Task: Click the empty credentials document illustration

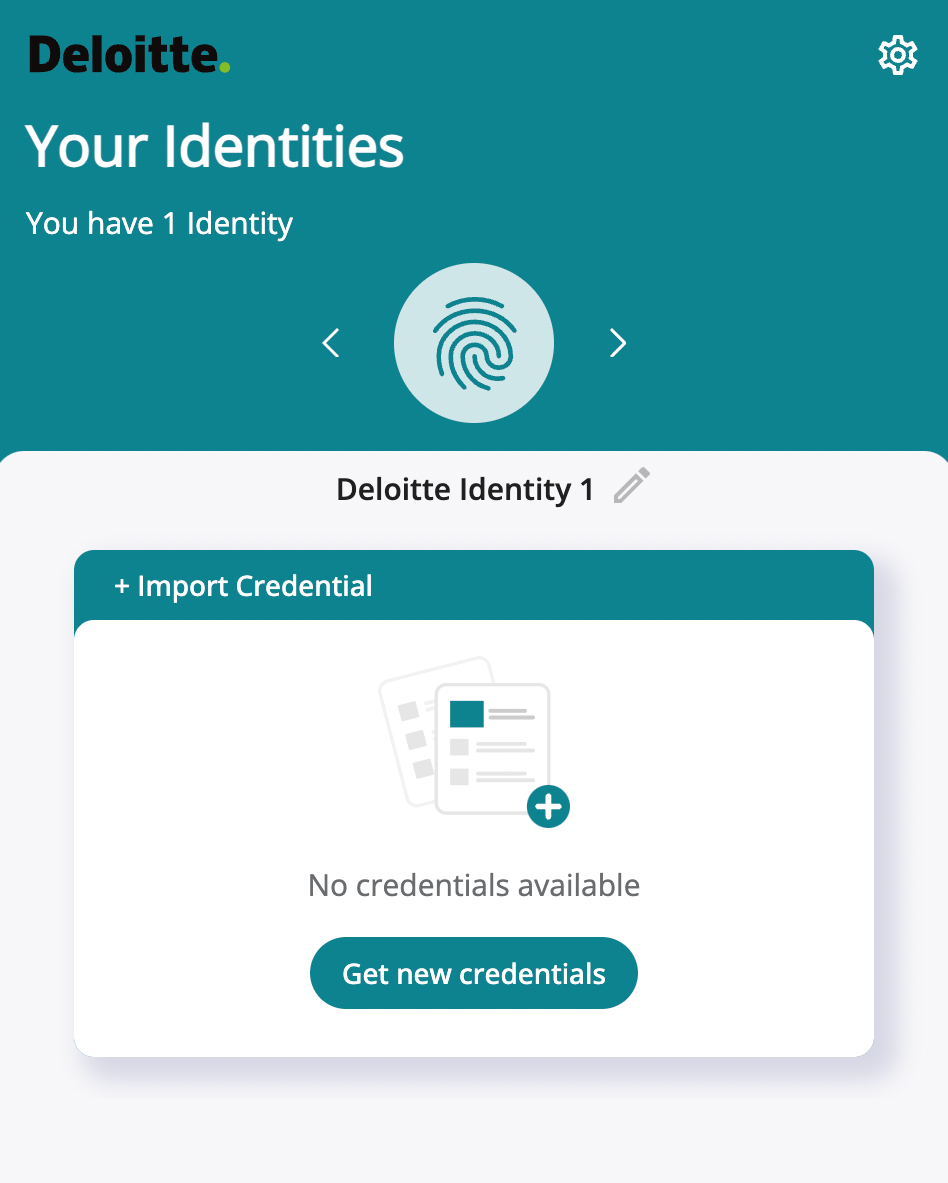Action: click(x=474, y=742)
